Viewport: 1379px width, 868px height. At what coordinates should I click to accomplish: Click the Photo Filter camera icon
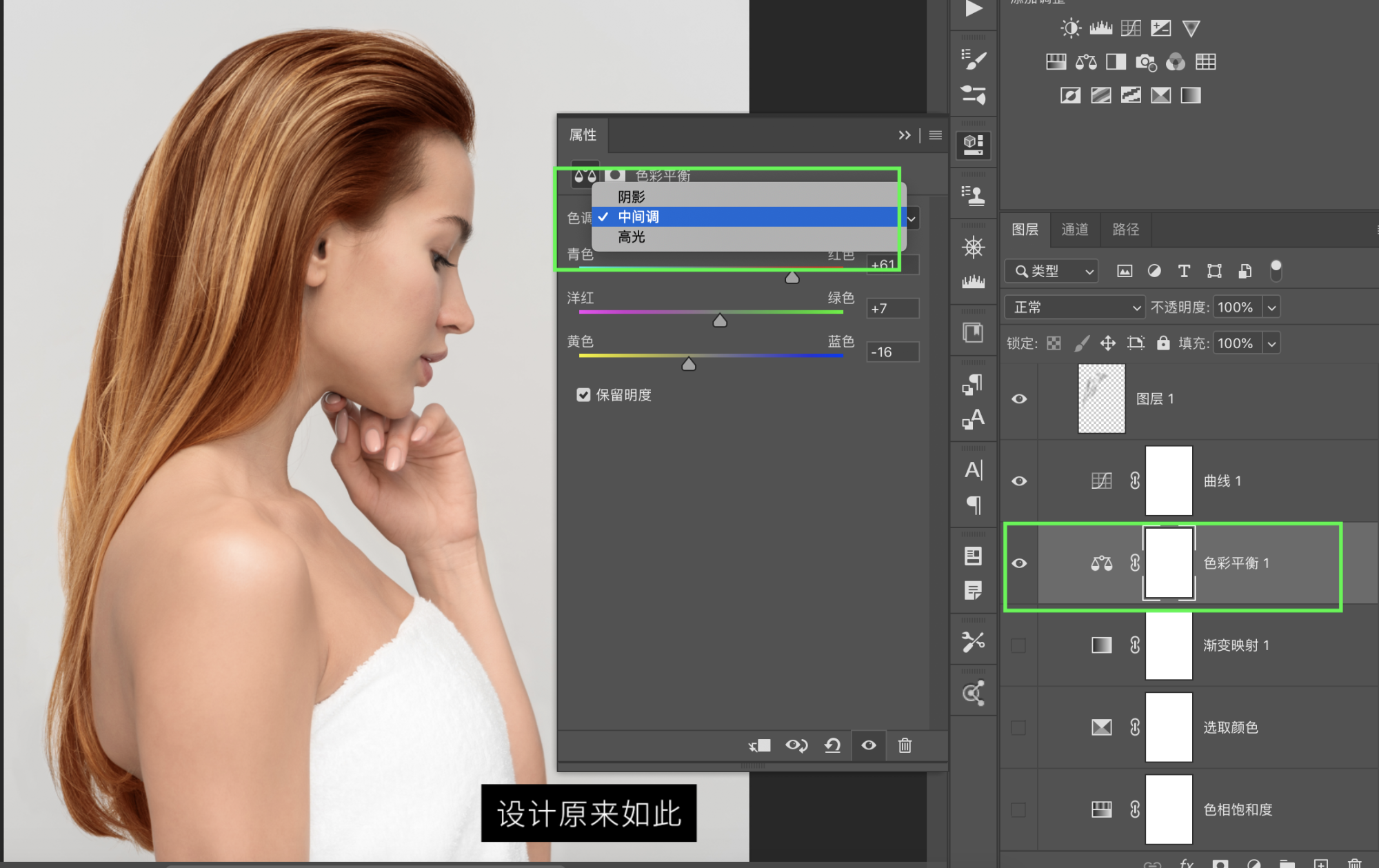[x=1145, y=62]
